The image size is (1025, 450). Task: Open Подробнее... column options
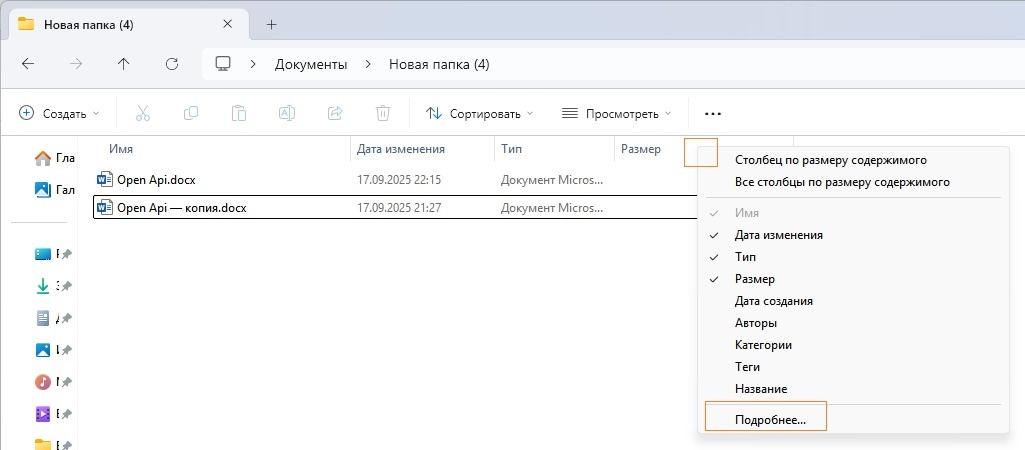[769, 420]
